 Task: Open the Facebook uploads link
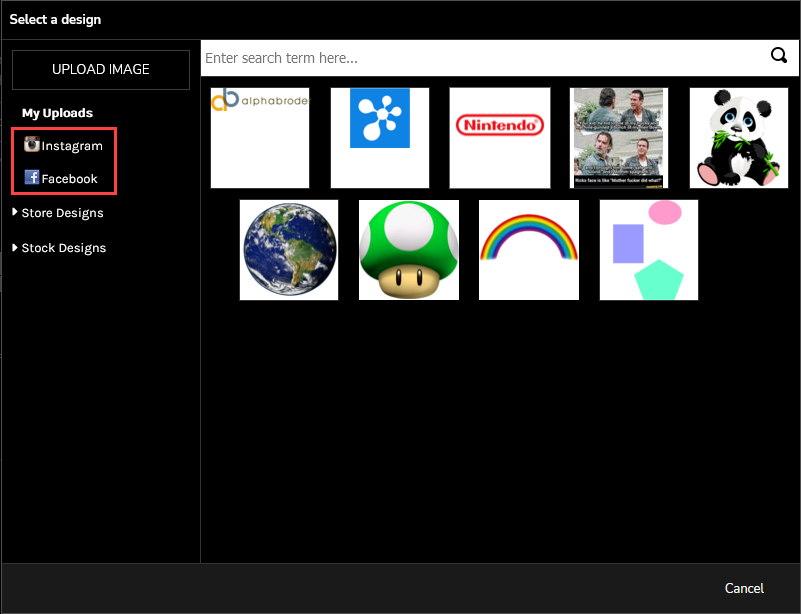69,179
